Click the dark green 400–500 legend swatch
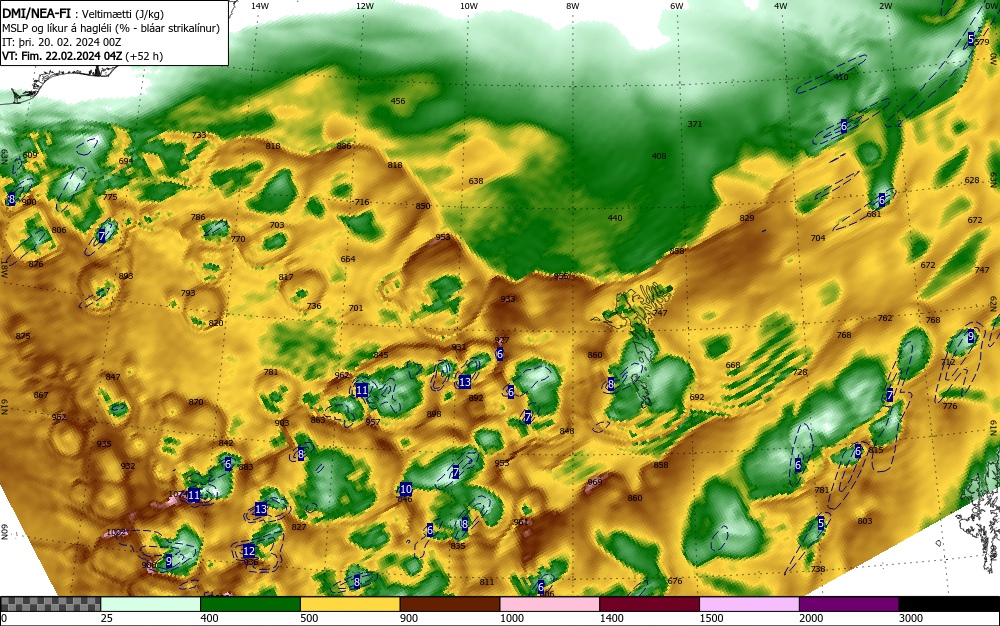The image size is (1000, 626). [x=250, y=604]
